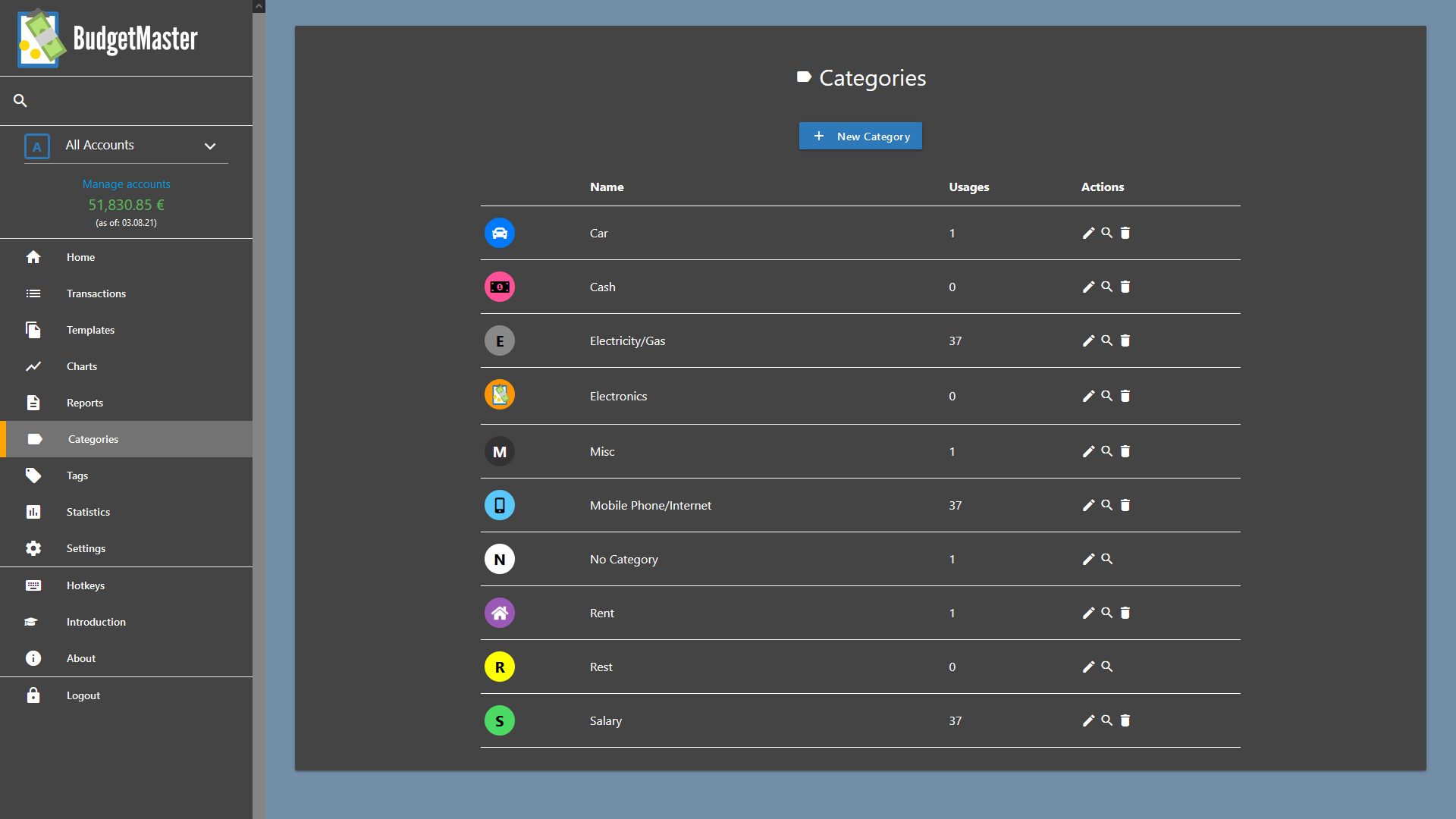Edit the Car category pencil icon
This screenshot has height=819, width=1456.
pyautogui.click(x=1088, y=233)
